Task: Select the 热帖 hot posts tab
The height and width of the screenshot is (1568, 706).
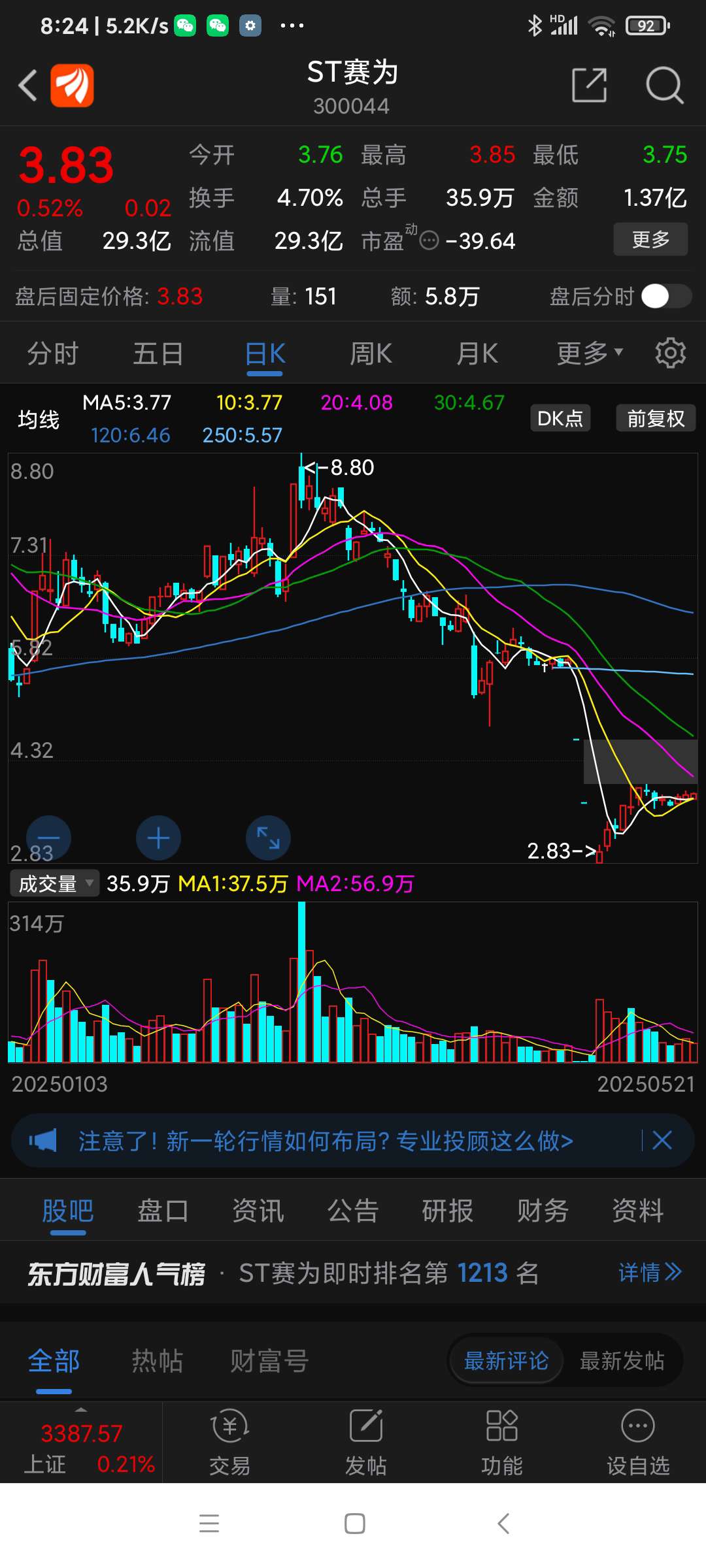Action: coord(157,1361)
